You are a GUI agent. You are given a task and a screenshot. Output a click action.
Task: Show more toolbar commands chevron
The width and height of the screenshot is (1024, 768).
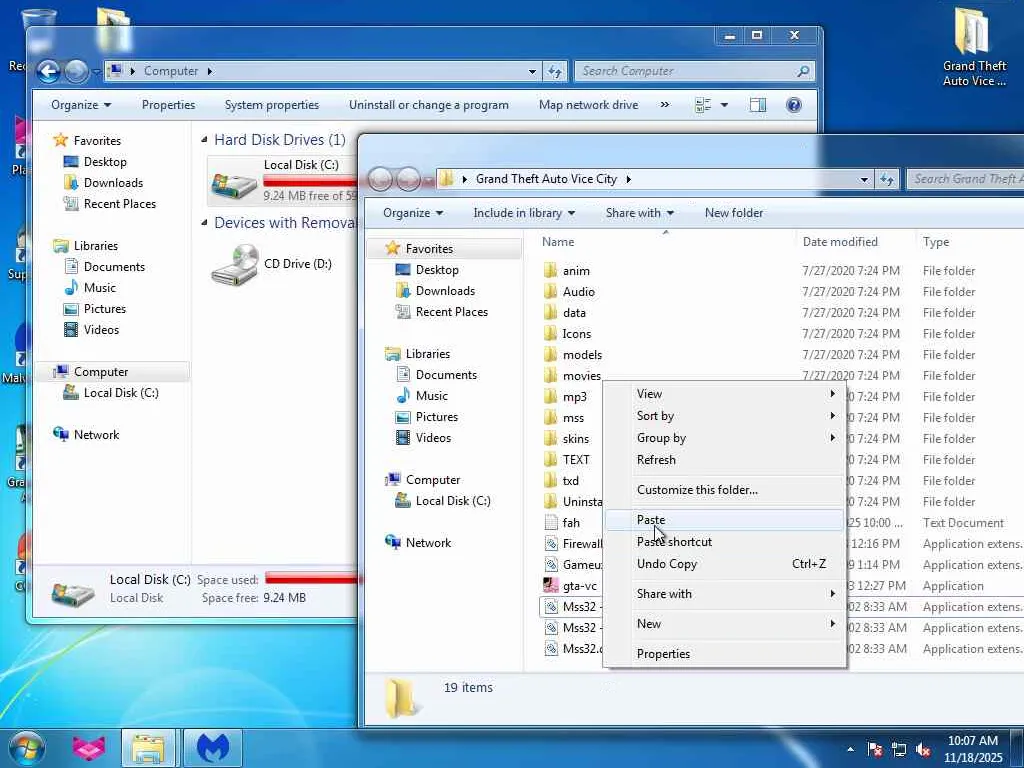pyautogui.click(x=665, y=105)
